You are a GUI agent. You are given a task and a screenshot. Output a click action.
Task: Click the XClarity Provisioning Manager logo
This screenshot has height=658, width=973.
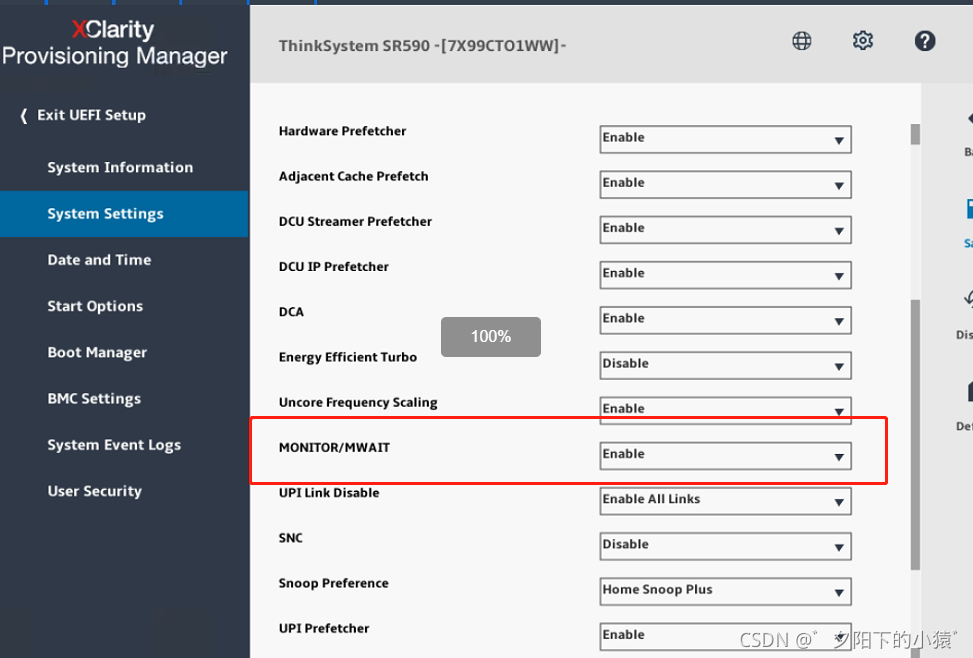click(x=115, y=43)
